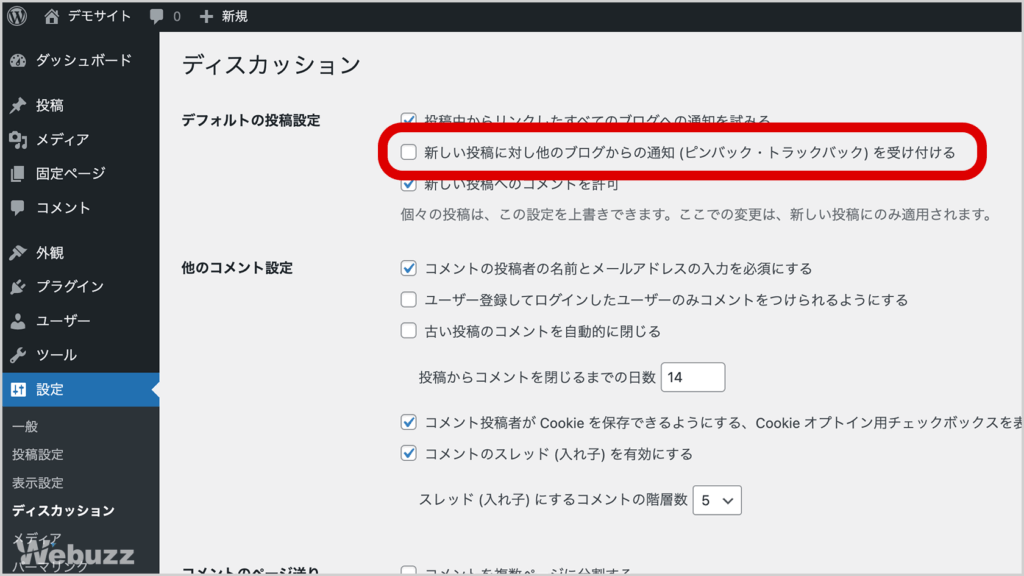Open the WordPress logo menu
Viewport: 1024px width, 576px height.
(17, 16)
